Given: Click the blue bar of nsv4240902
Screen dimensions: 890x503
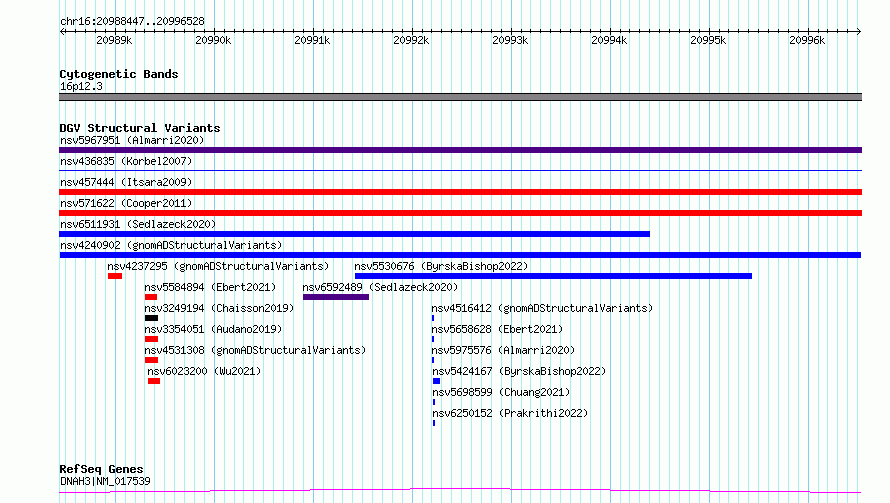Looking at the screenshot, I should 460,255.
